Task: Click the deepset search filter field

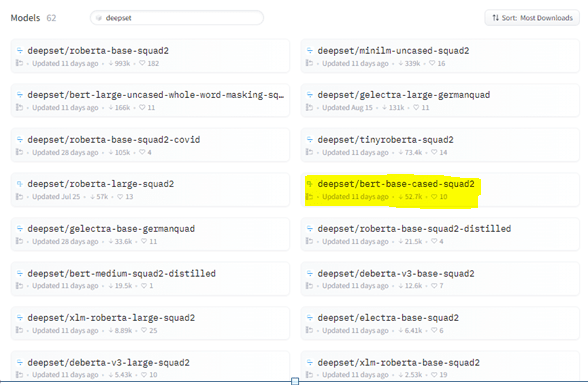Action: tap(177, 18)
